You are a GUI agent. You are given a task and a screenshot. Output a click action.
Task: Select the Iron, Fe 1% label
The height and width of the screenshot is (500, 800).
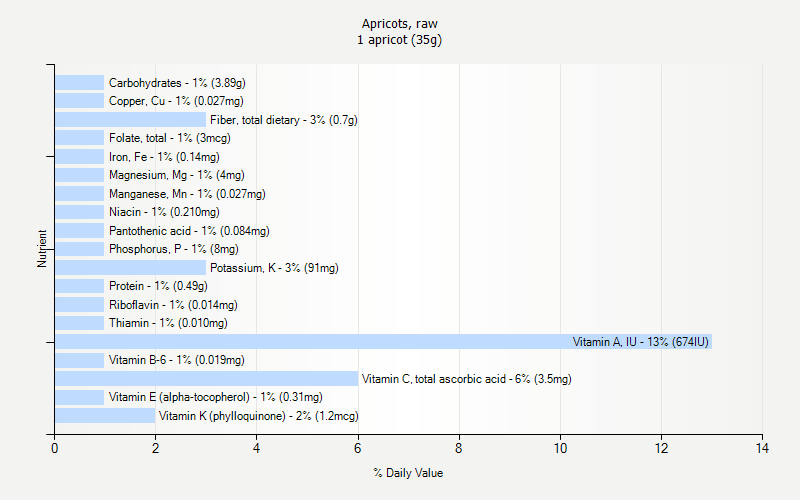pyautogui.click(x=164, y=157)
